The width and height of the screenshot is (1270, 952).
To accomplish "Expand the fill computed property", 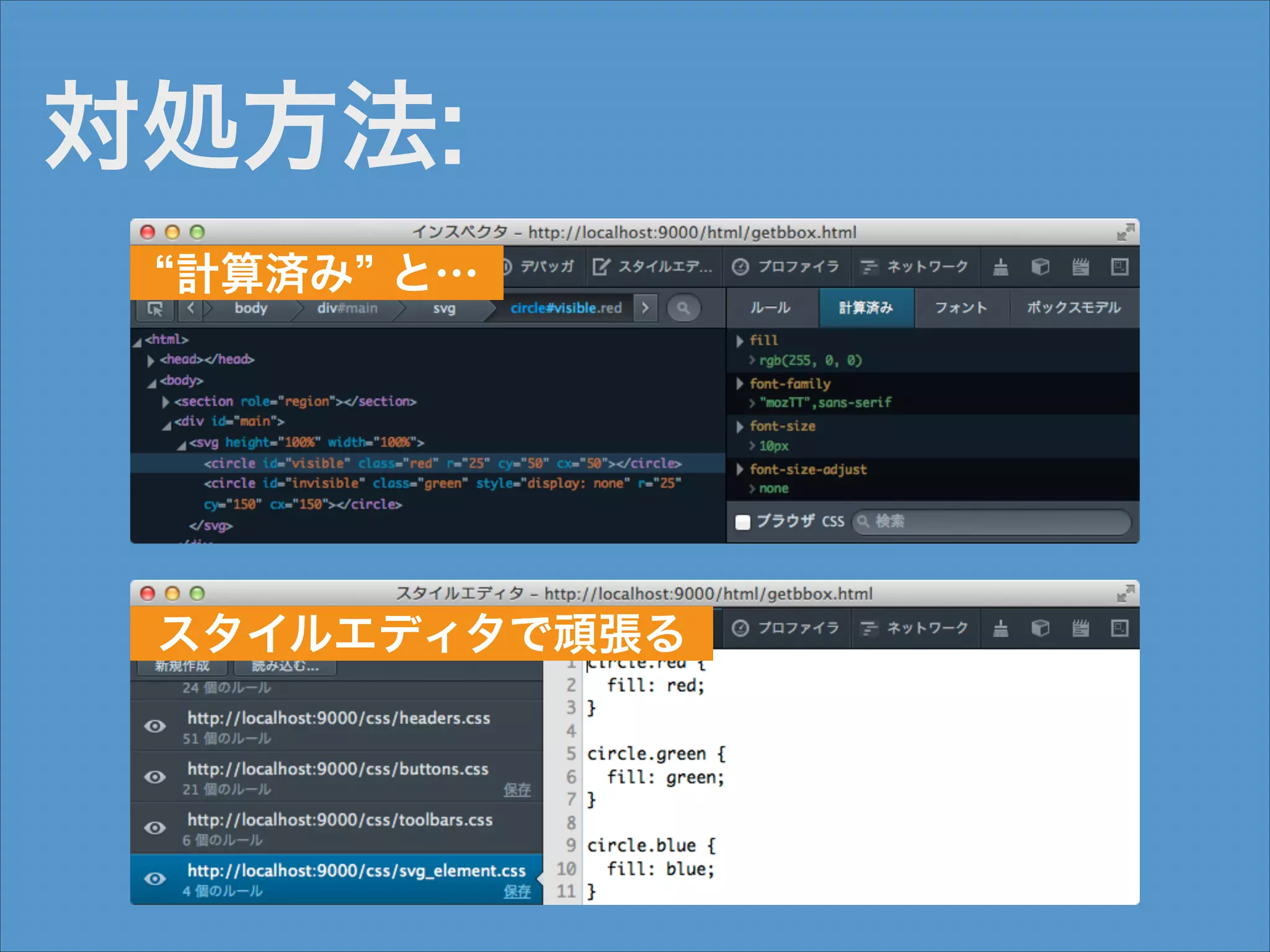I will 740,341.
